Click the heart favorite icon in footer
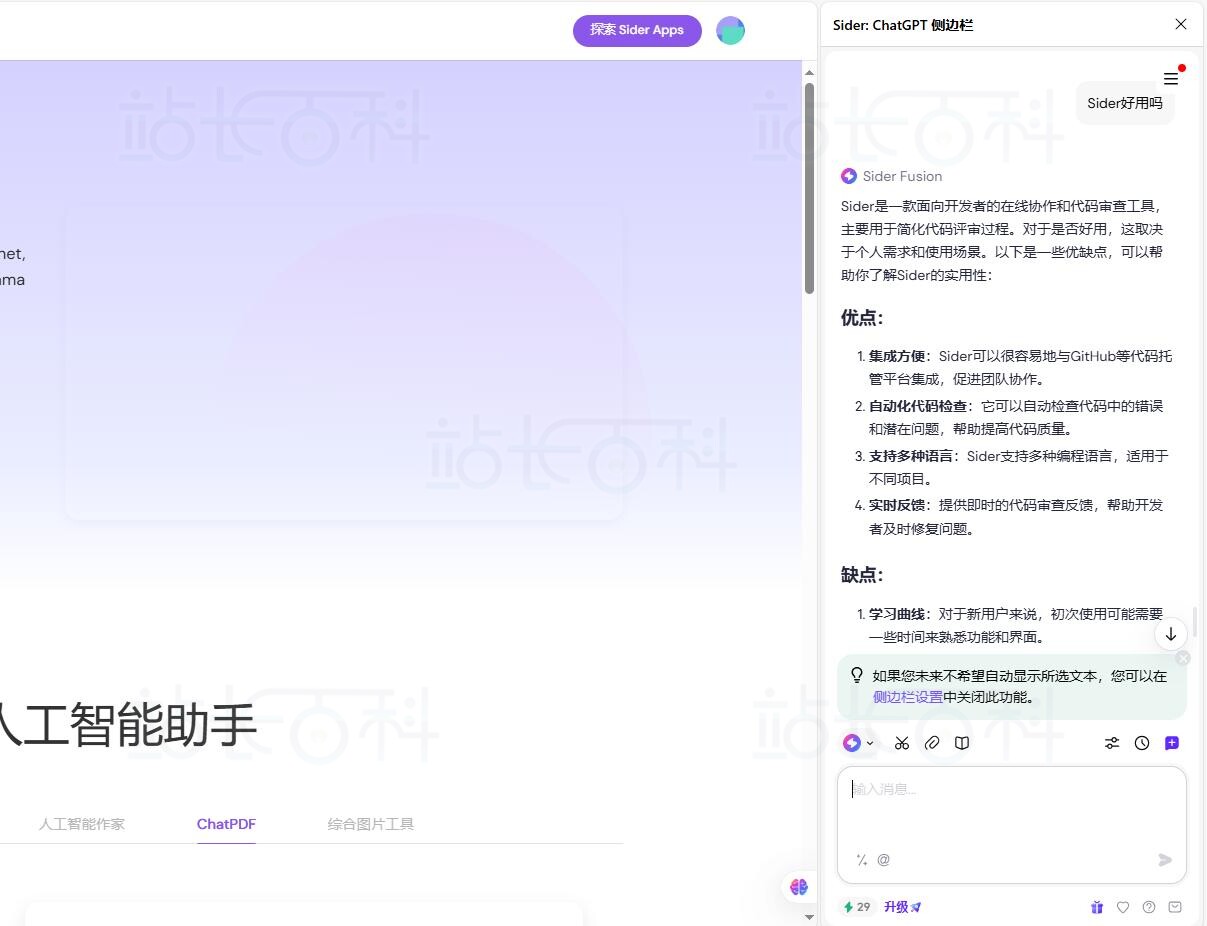Viewport: 1207px width, 926px height. [x=1123, y=907]
